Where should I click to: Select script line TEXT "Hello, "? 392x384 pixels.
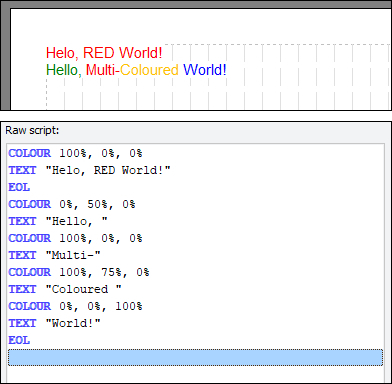(58, 221)
